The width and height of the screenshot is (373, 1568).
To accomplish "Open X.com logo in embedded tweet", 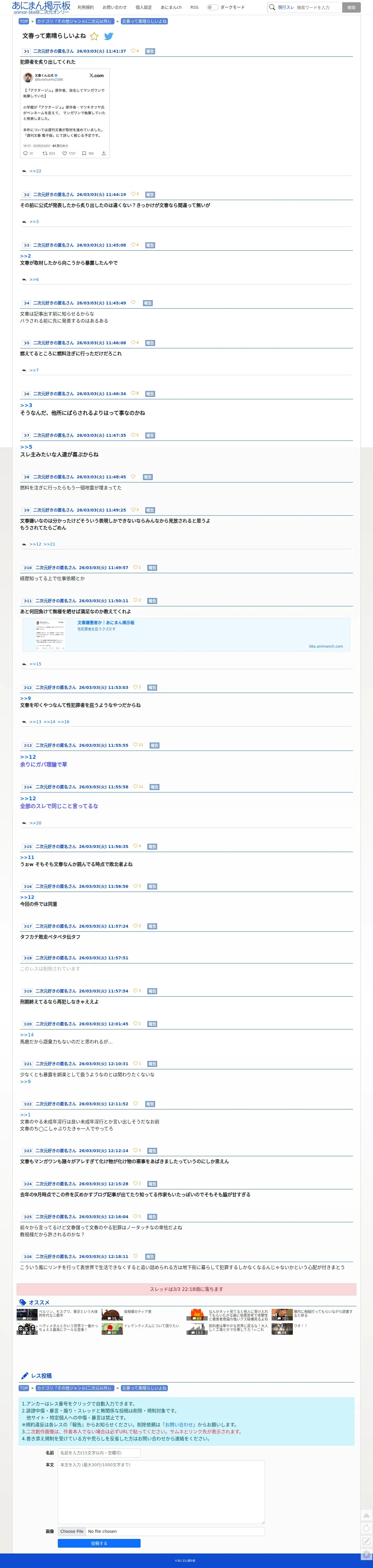I will coord(96,76).
